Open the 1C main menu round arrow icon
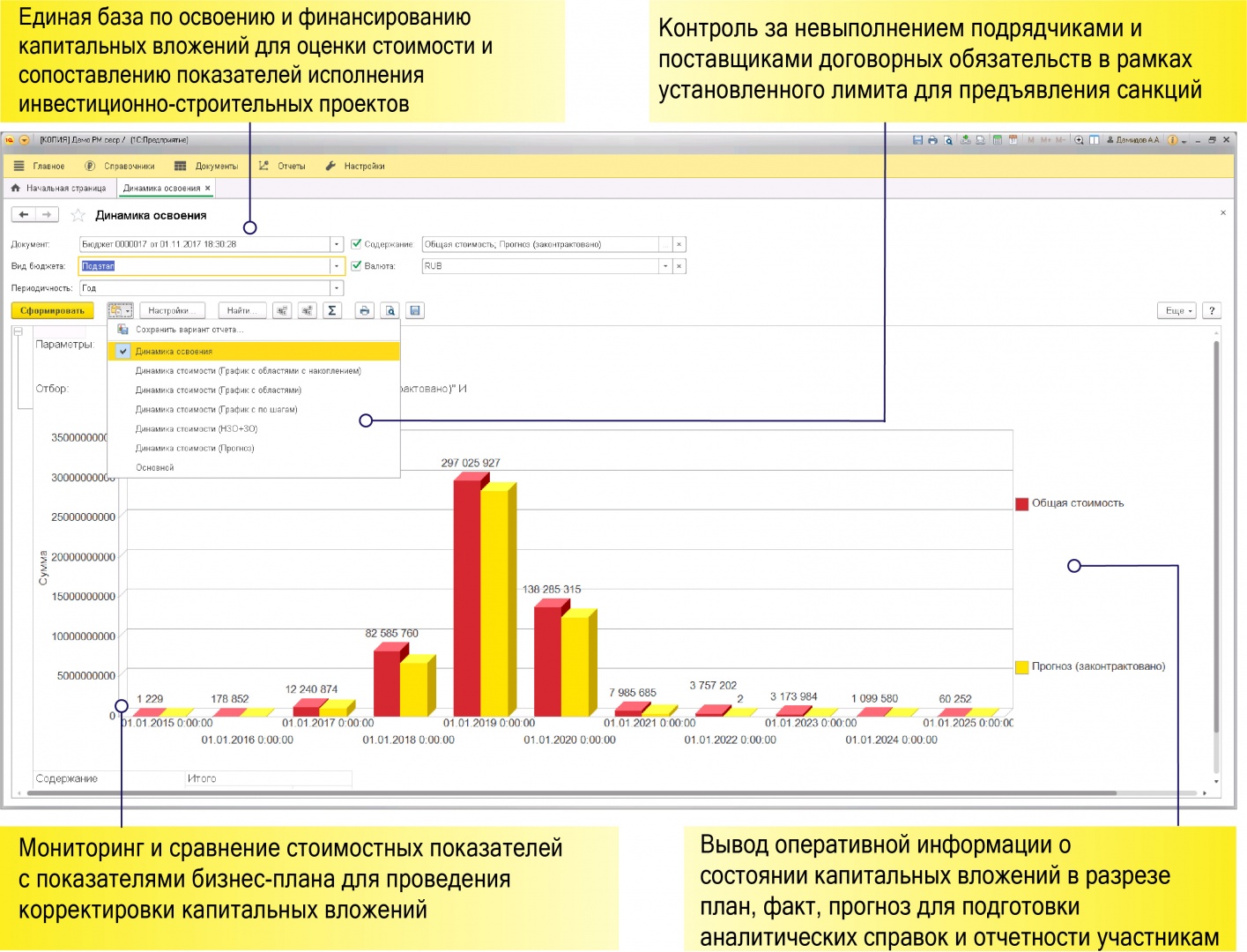1247x952 pixels. (x=24, y=140)
